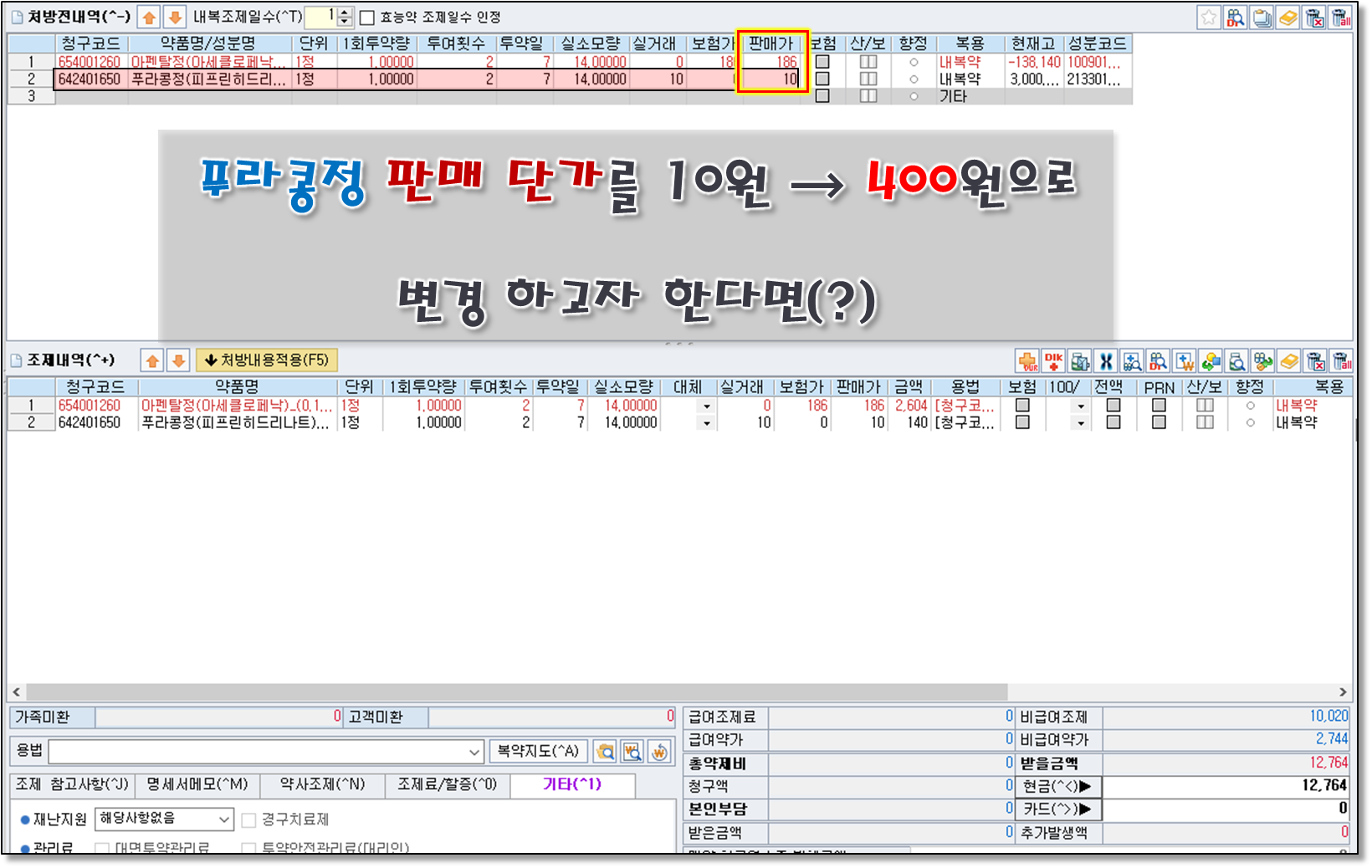Screen dimensions: 1372x868
Task: Click the DUR check icon in 조제내역 toolbar
Action: [x=1027, y=361]
